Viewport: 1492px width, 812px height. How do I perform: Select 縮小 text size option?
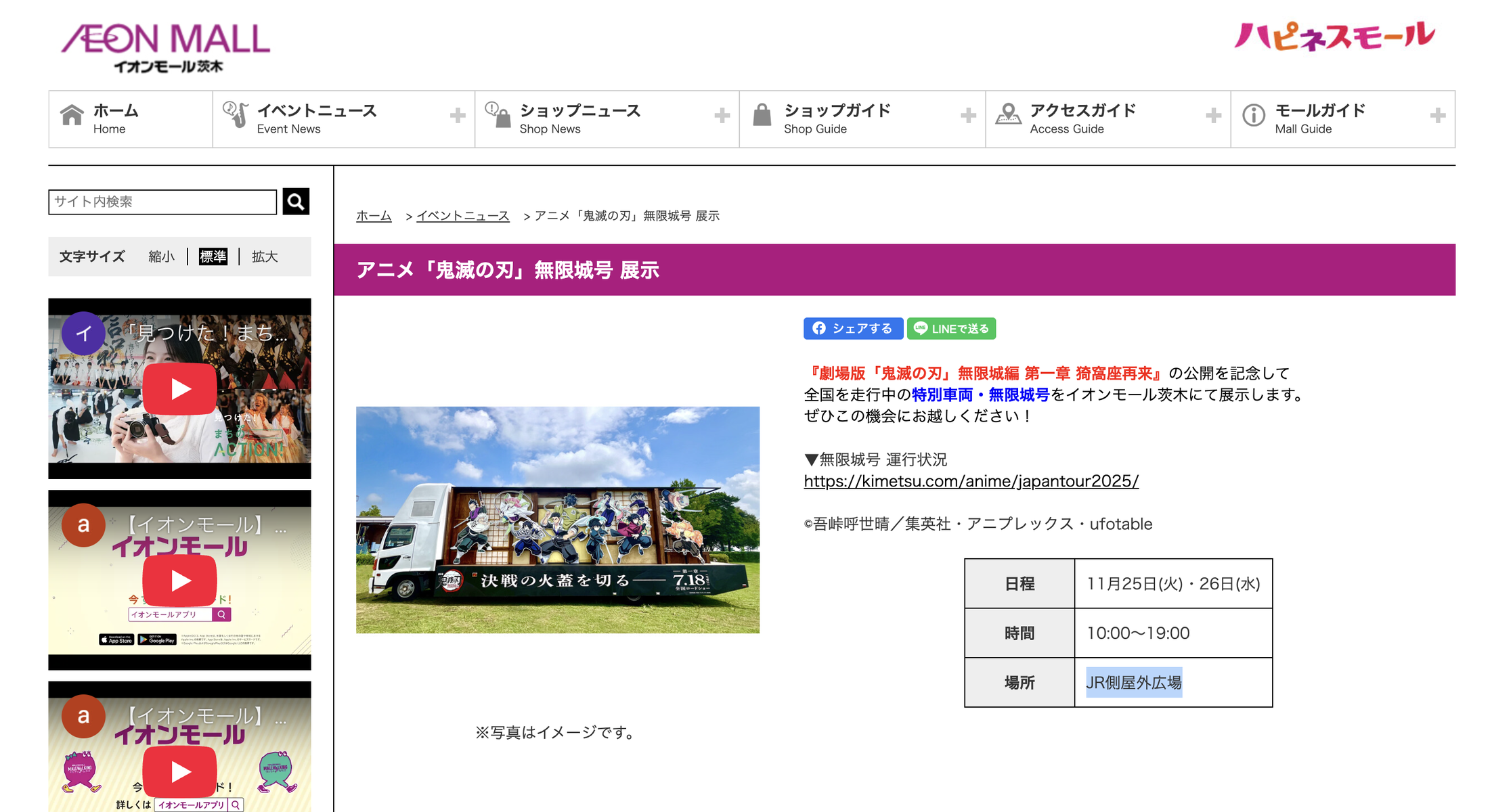[x=161, y=256]
